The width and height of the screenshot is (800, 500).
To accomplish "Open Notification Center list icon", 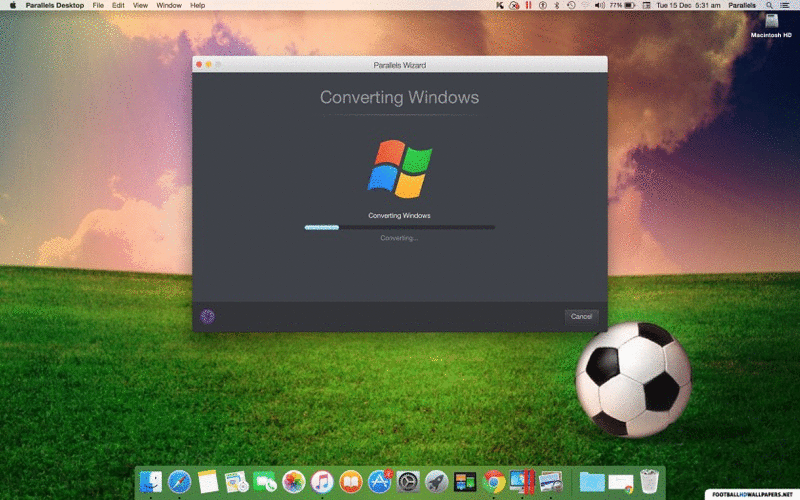I will [x=785, y=5].
